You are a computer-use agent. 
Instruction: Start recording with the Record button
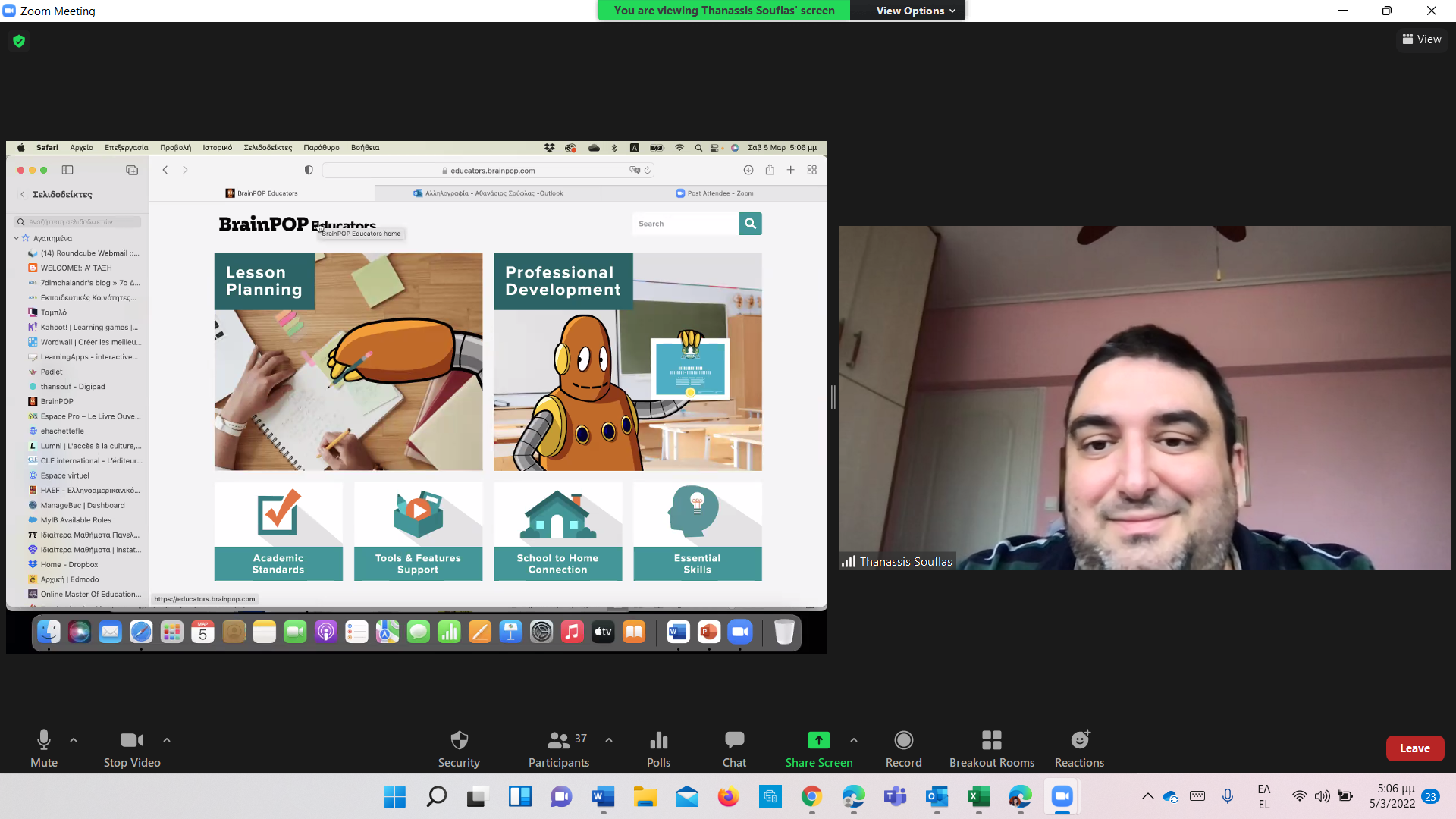(x=904, y=748)
